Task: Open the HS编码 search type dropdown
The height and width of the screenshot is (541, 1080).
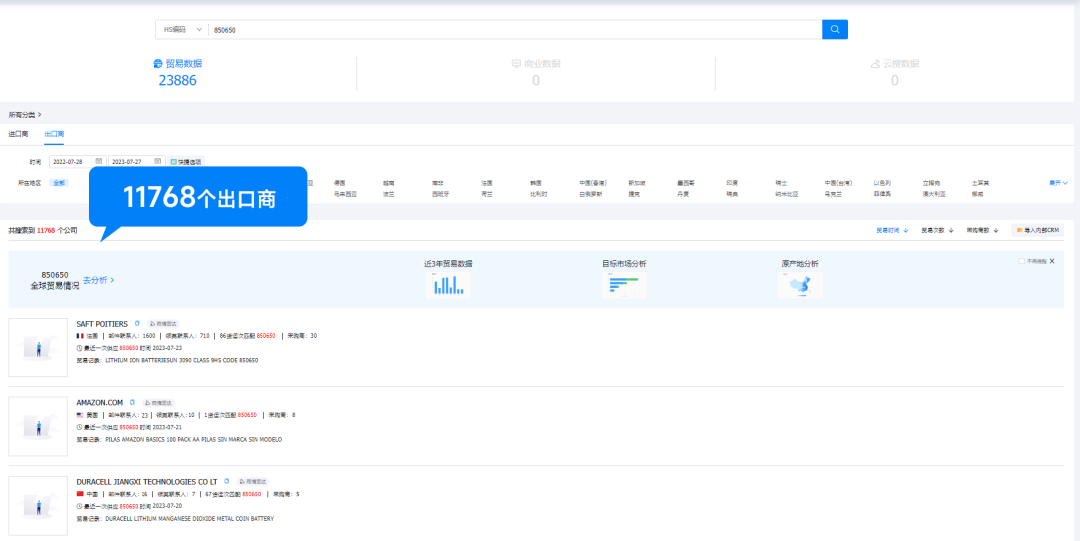Action: tap(182, 30)
